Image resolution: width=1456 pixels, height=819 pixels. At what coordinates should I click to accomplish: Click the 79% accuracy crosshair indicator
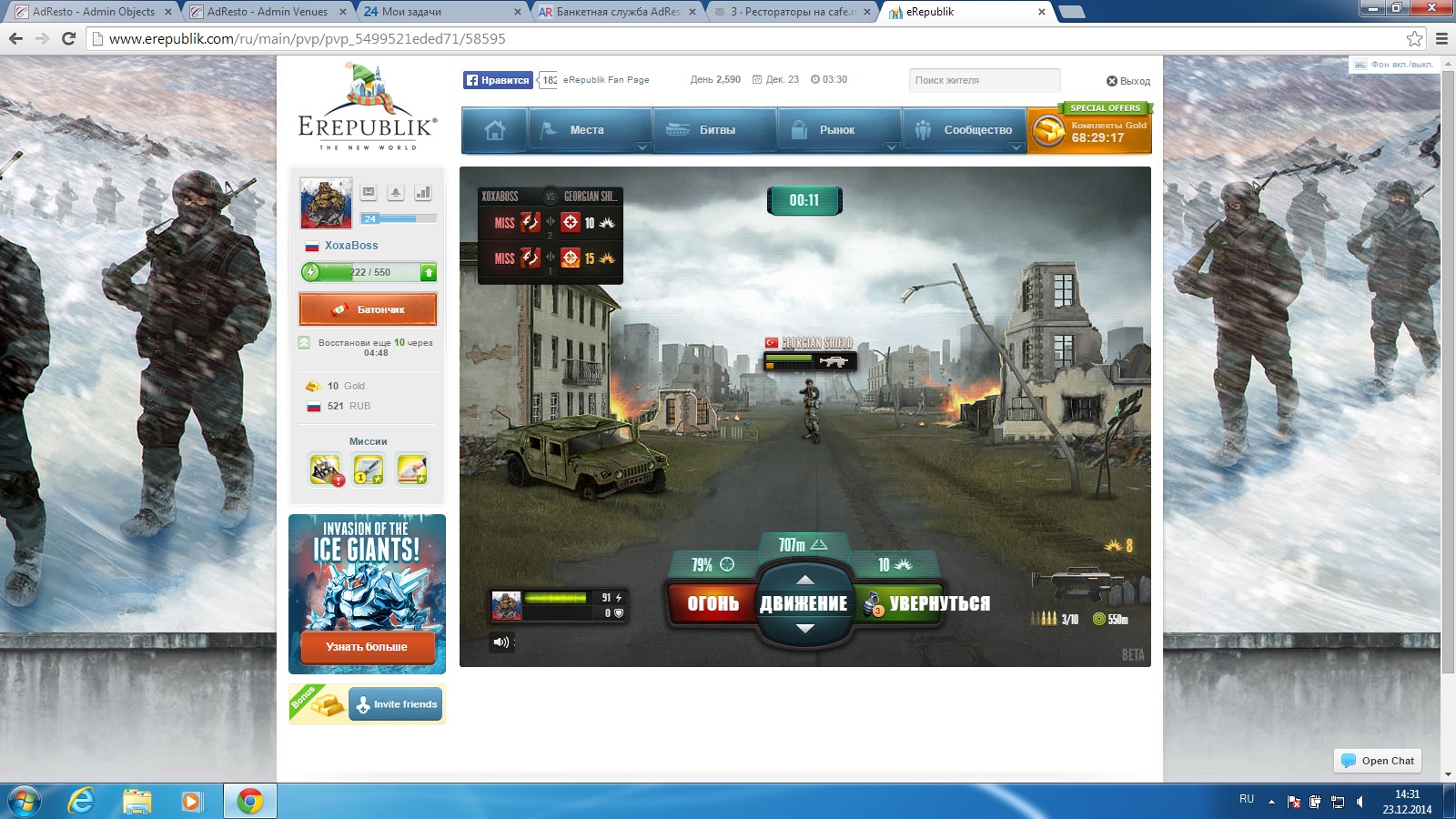click(x=713, y=565)
